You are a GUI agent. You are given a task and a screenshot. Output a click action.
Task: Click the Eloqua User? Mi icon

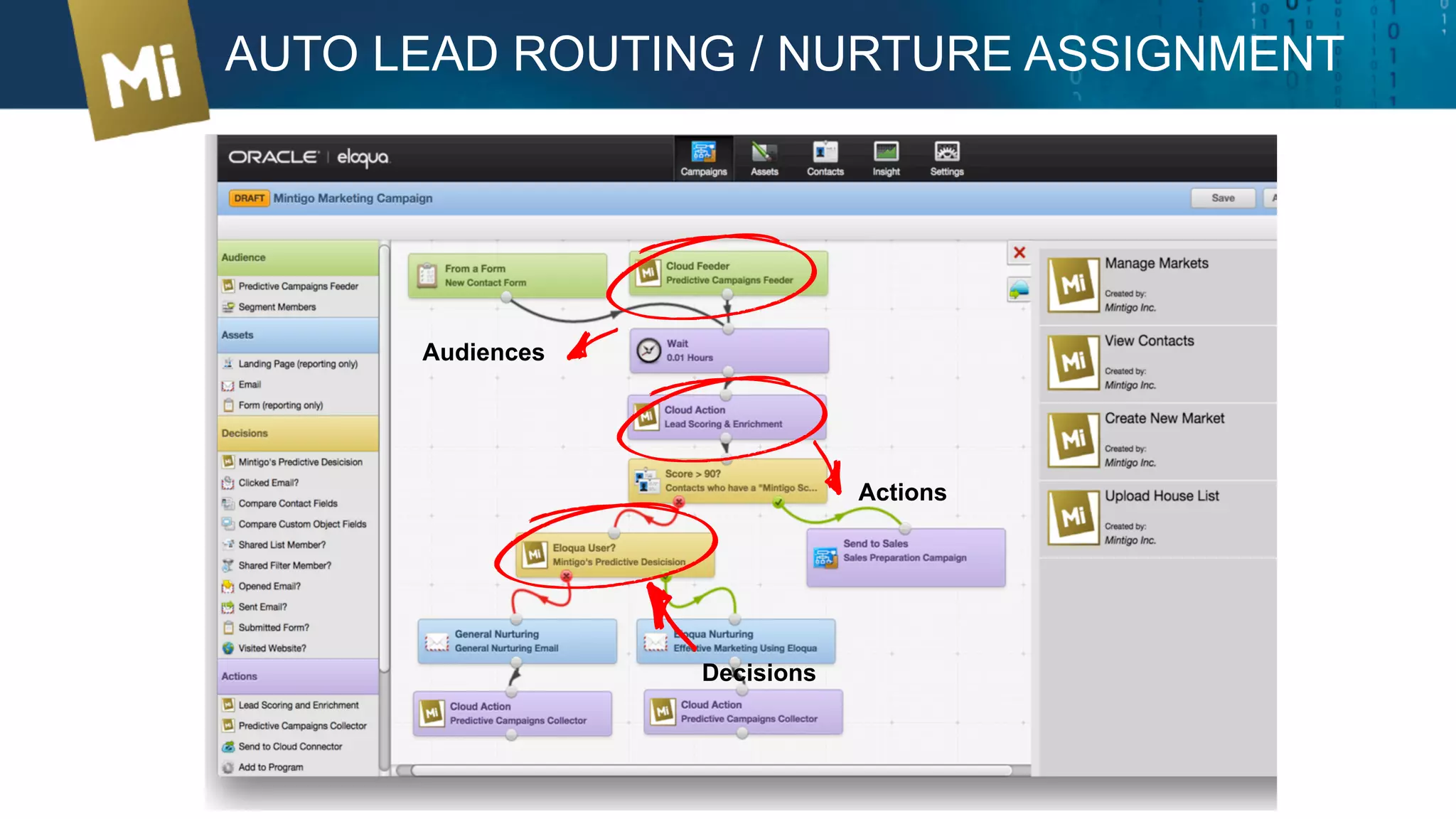point(535,555)
